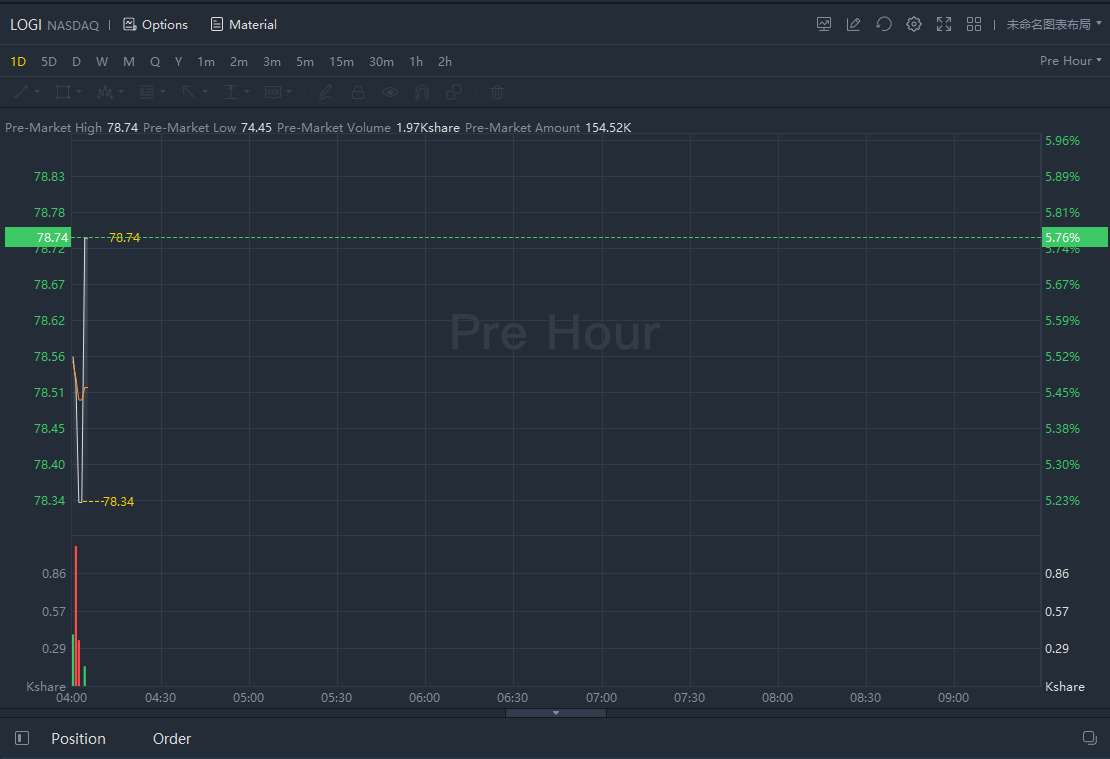This screenshot has width=1110, height=759.
Task: Open the Material panel
Action: pos(244,25)
